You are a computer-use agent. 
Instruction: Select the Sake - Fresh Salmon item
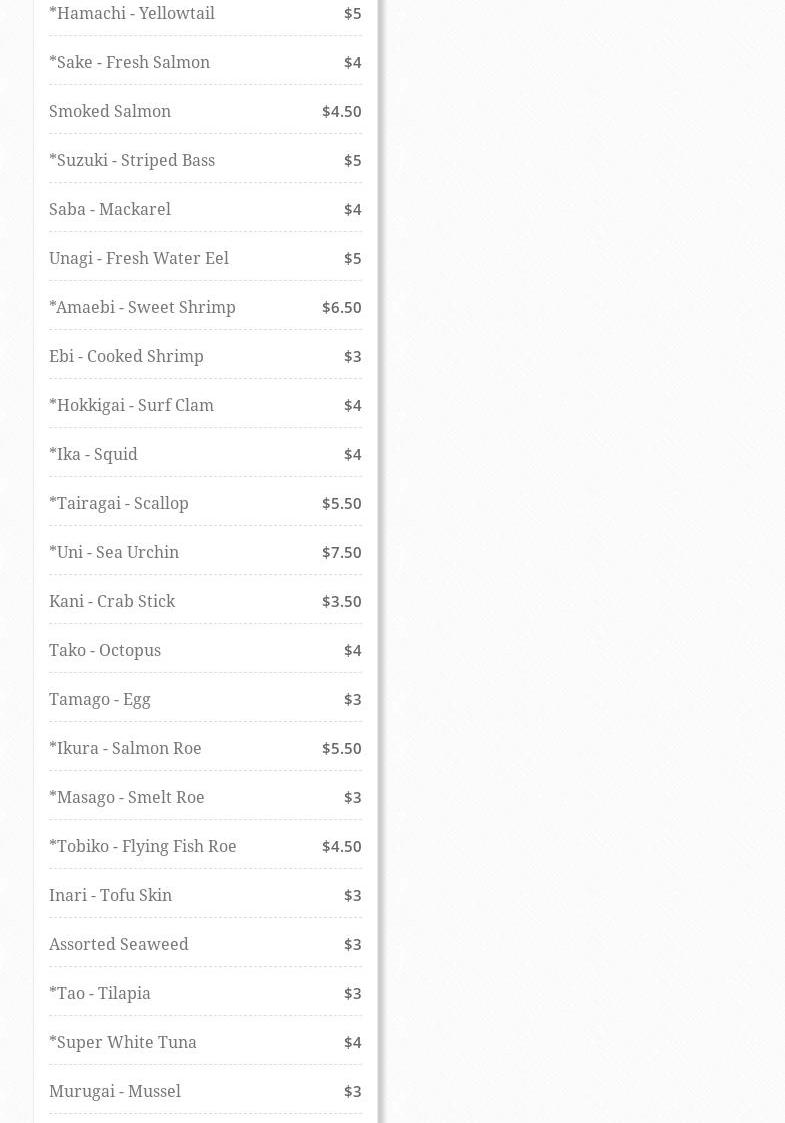[x=130, y=63]
